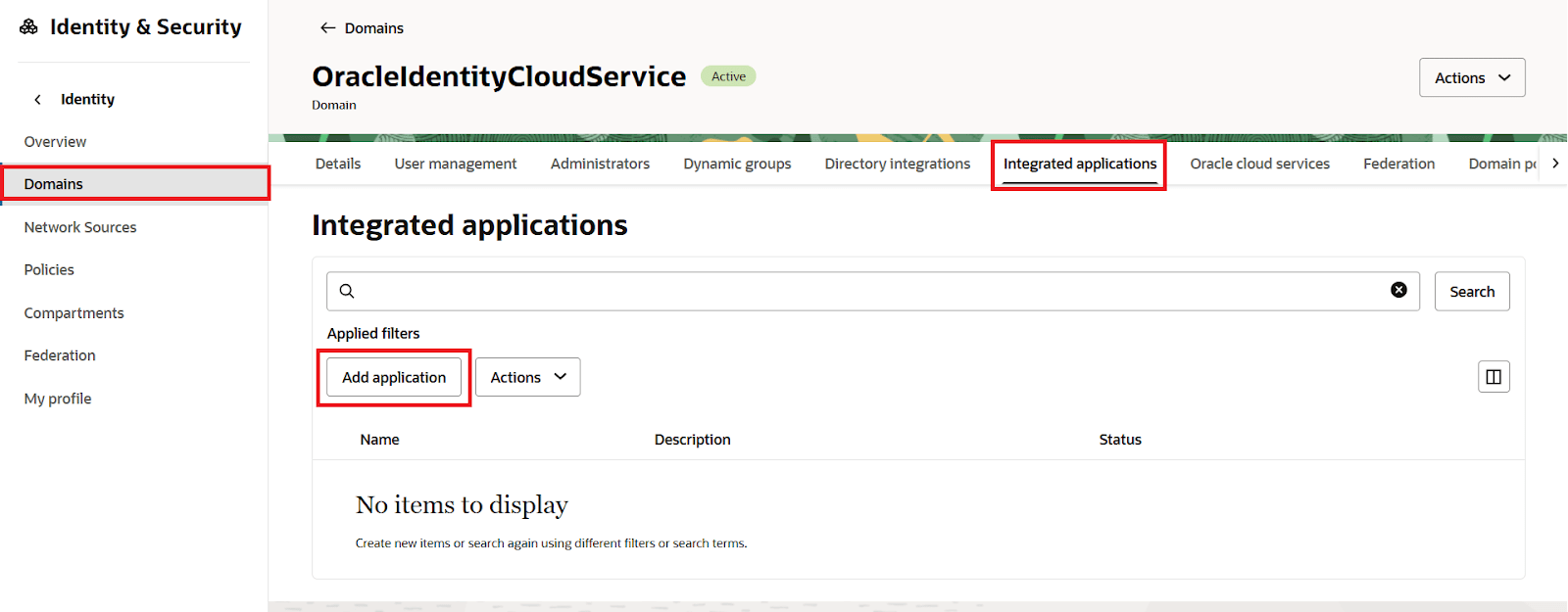Image resolution: width=1568 pixels, height=612 pixels.
Task: Go to Policies in the sidebar
Action: click(x=49, y=270)
